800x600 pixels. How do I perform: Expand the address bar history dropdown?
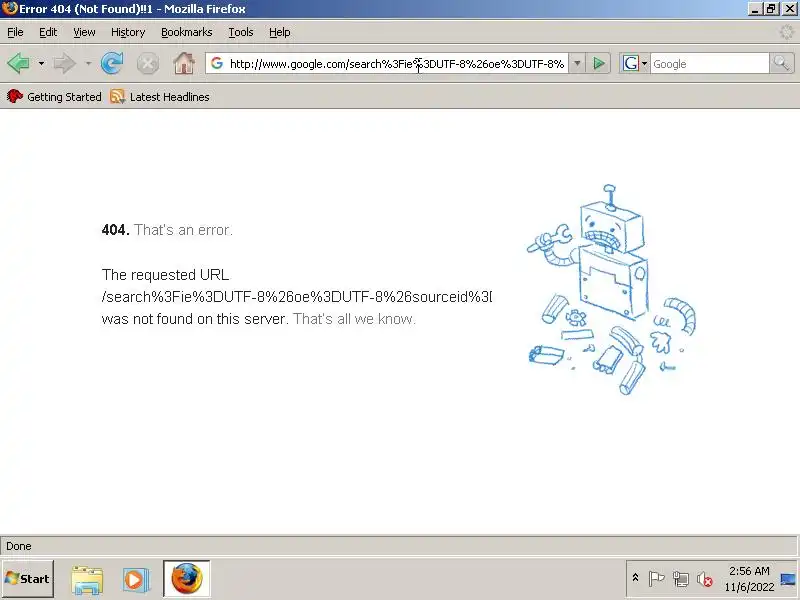[577, 64]
